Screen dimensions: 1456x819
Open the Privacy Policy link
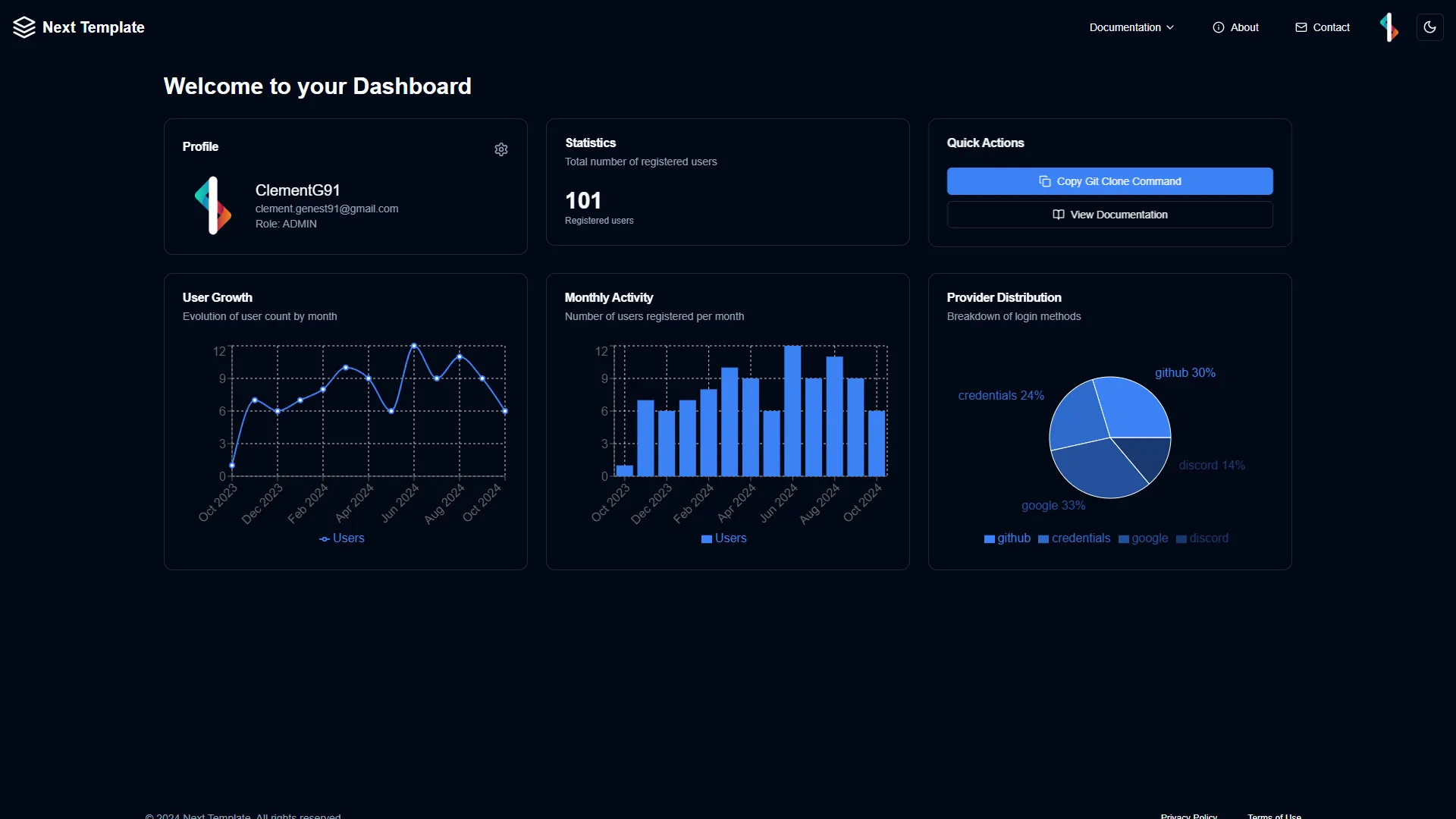[1188, 816]
